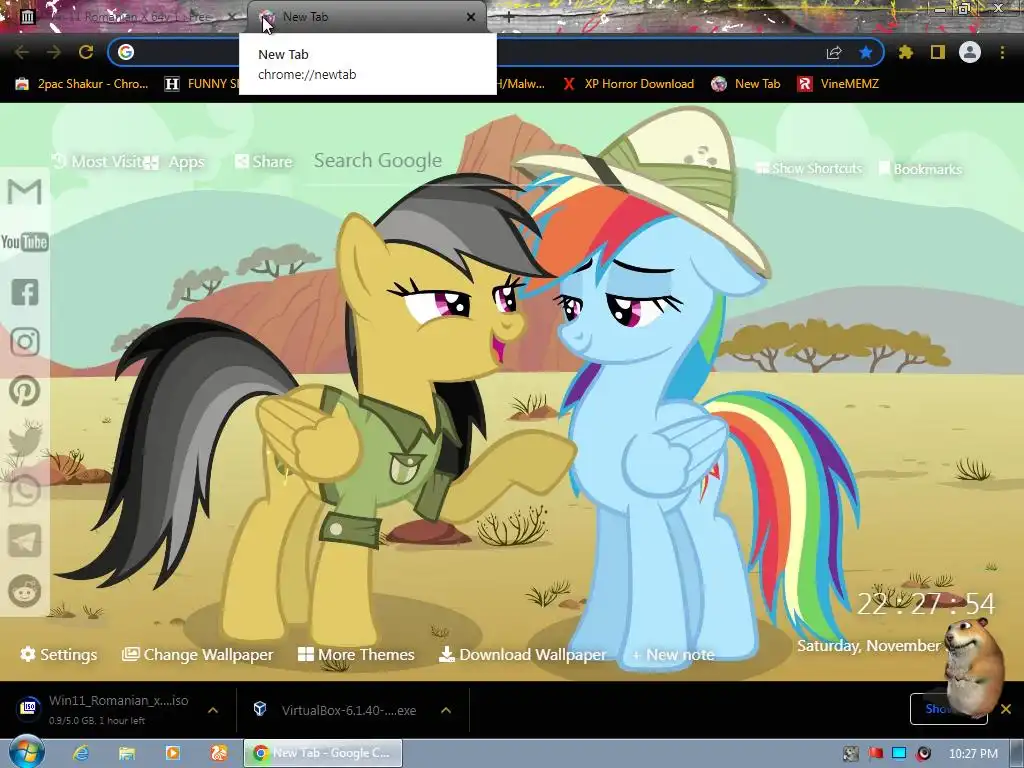Open the Chrome three-dot menu
1024x768 pixels.
click(1002, 52)
